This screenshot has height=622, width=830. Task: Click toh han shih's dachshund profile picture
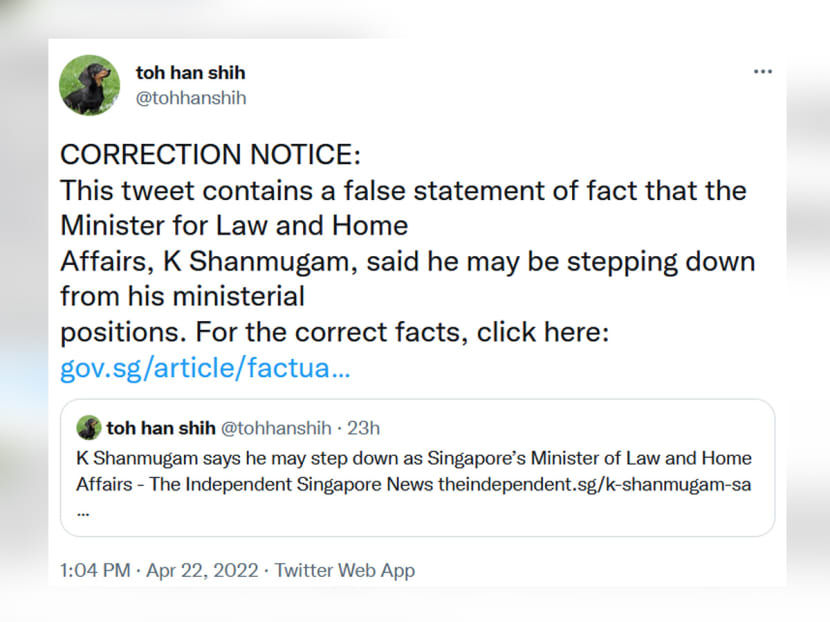point(88,85)
